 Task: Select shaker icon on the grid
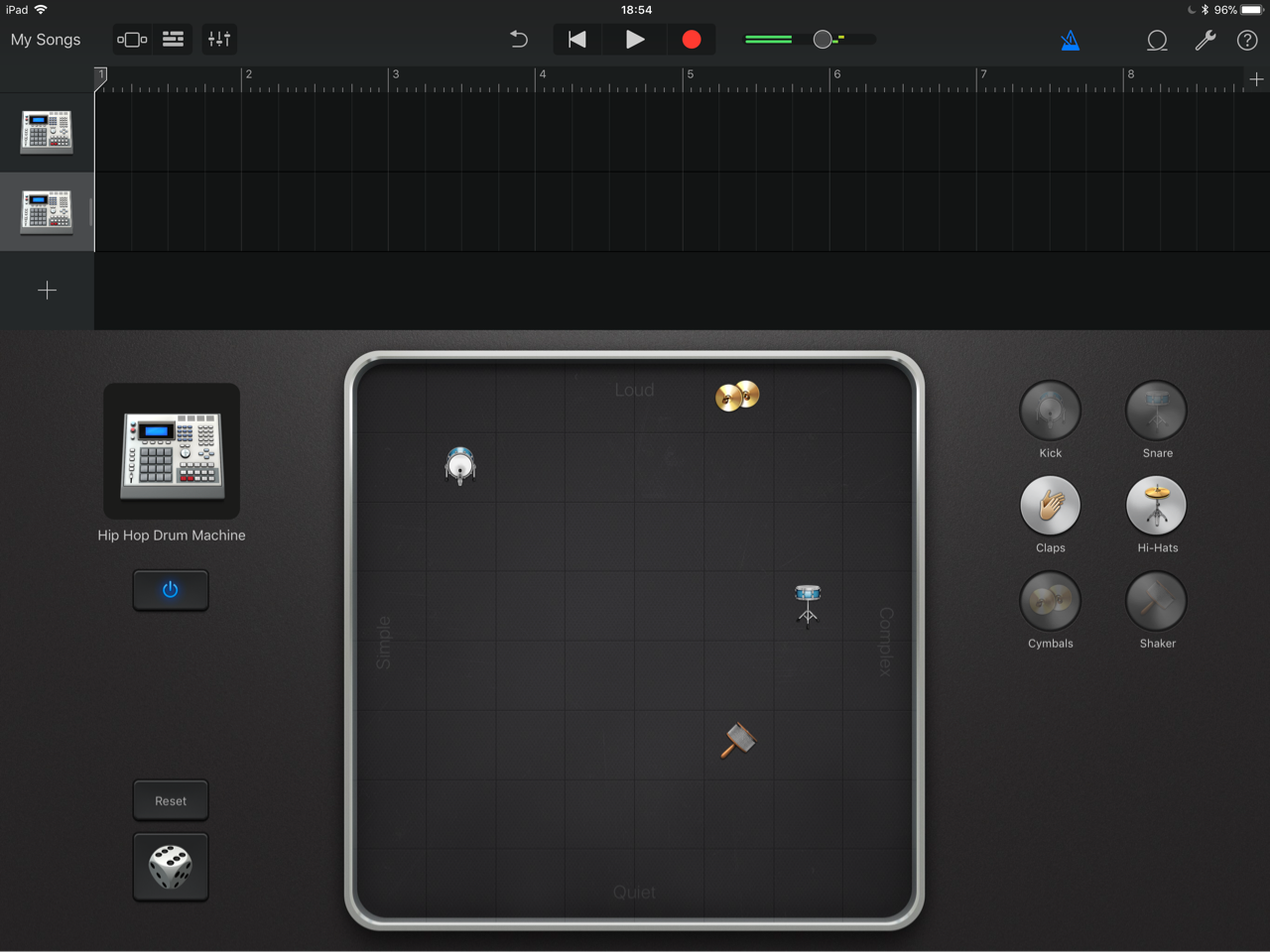click(738, 741)
